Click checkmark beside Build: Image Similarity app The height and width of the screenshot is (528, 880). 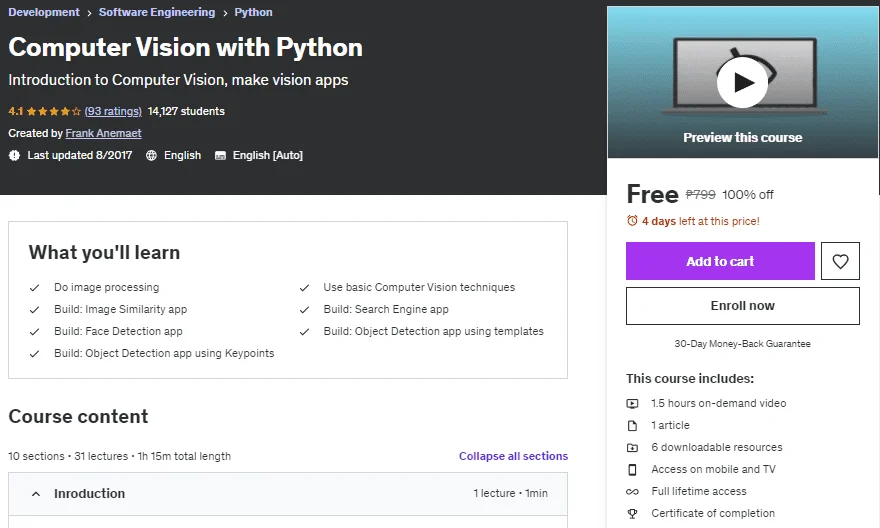coord(34,309)
